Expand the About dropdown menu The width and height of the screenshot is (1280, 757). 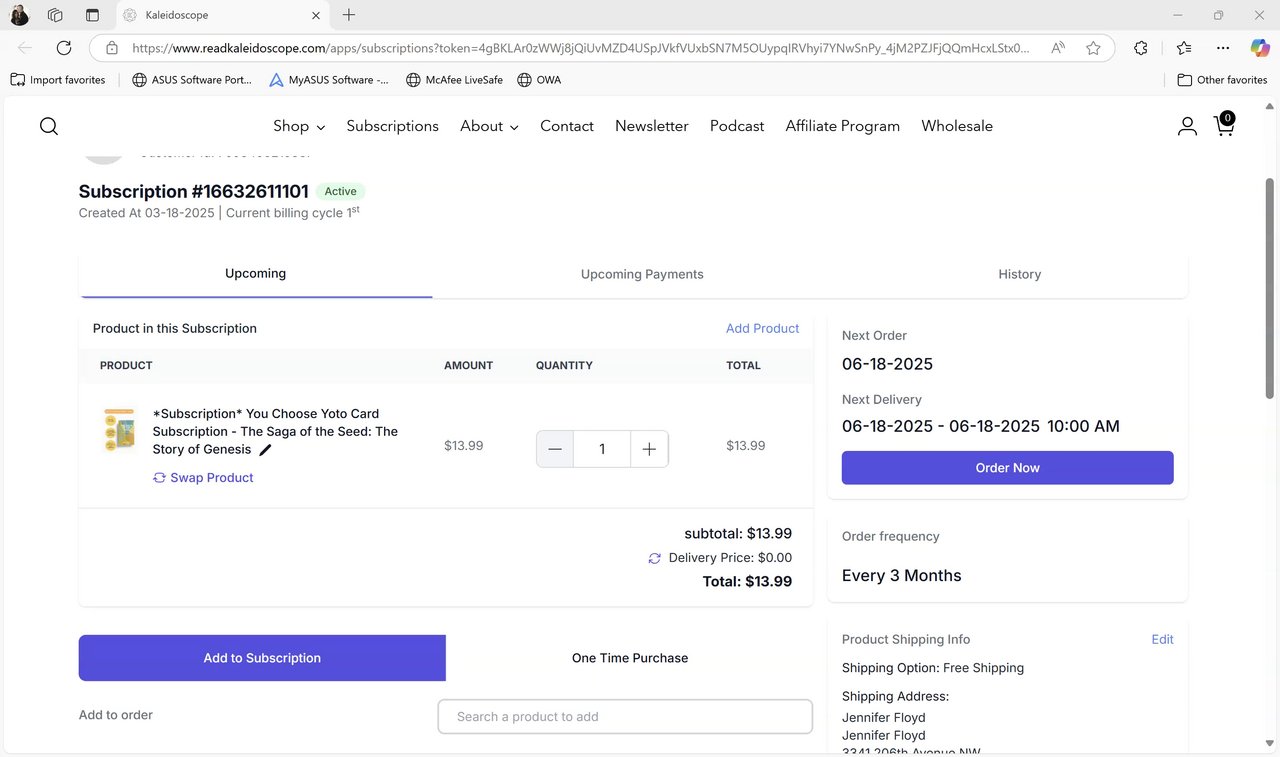click(489, 126)
